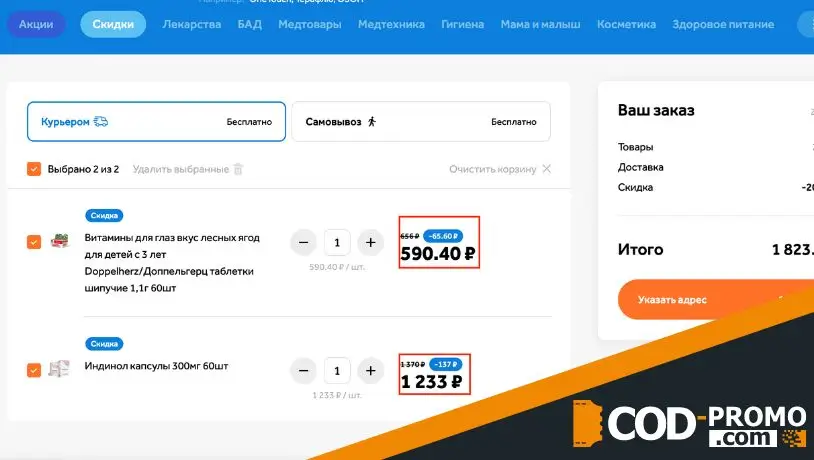Viewport: 814px width, 460px height.
Task: Click Удалить выбранные link
Action: [x=181, y=169]
